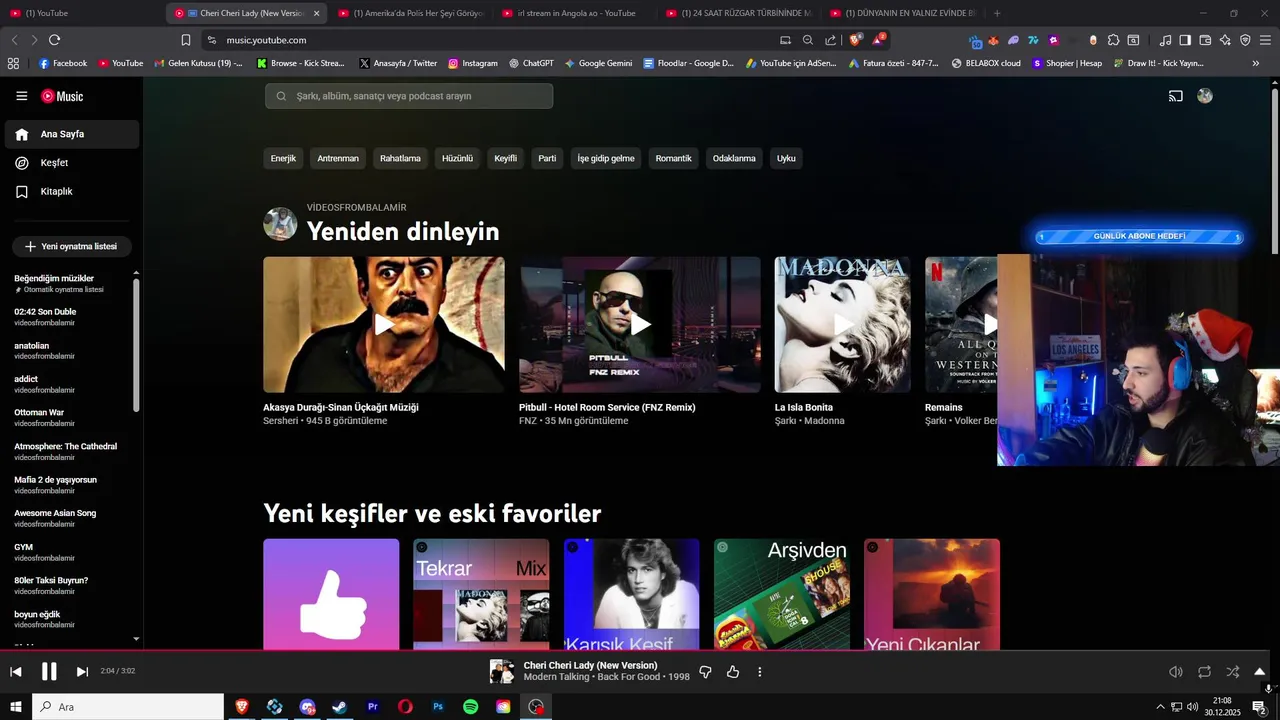Open the YouTube Music hamburger menu

(21, 96)
